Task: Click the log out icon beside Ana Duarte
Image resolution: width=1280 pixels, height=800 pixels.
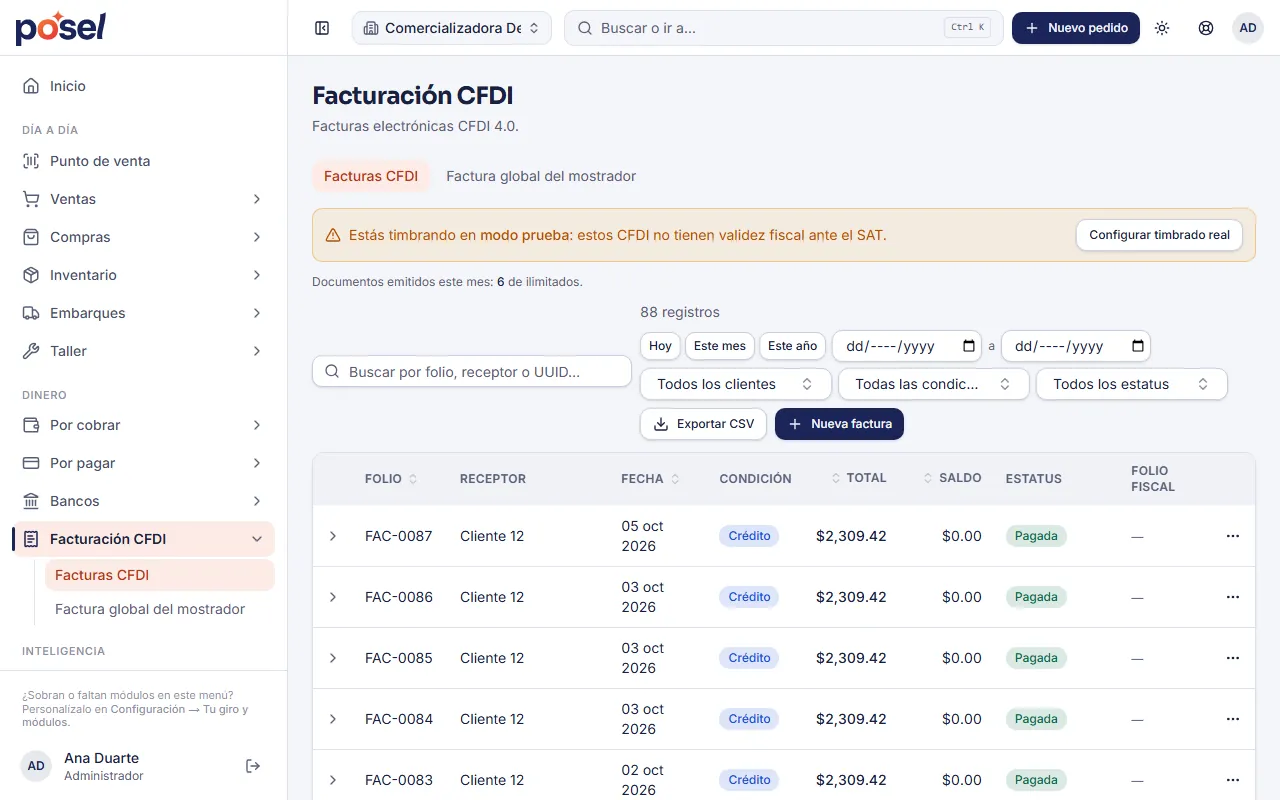Action: pos(253,766)
